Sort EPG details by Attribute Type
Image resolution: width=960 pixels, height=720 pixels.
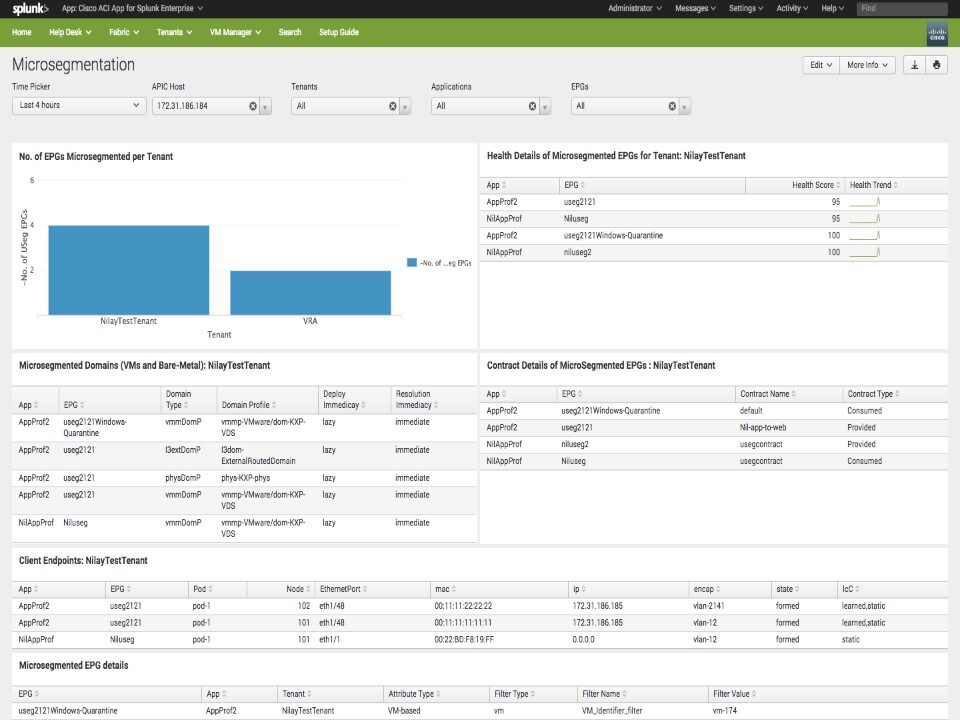414,694
